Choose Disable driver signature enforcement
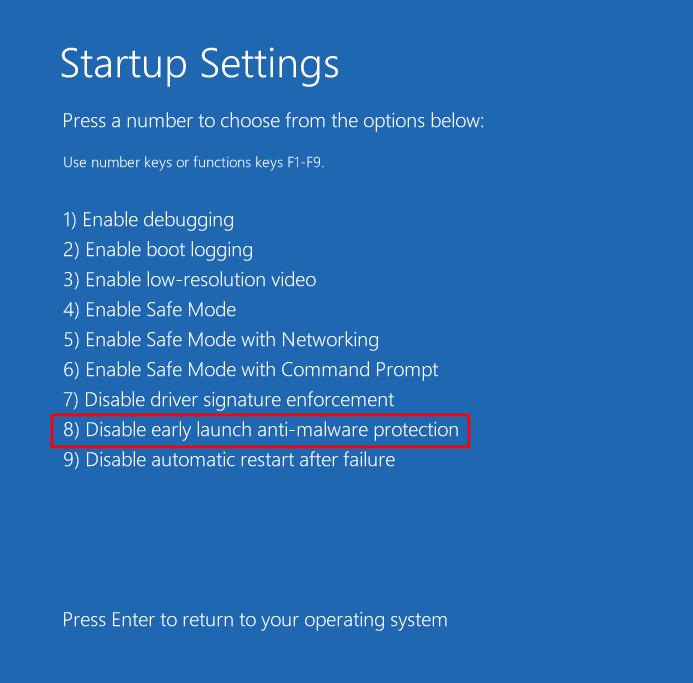The image size is (693, 683). [x=228, y=400]
